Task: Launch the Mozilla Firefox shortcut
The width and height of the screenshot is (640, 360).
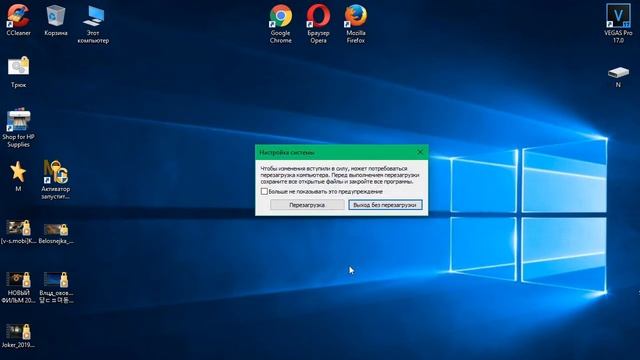Action: pyautogui.click(x=356, y=24)
